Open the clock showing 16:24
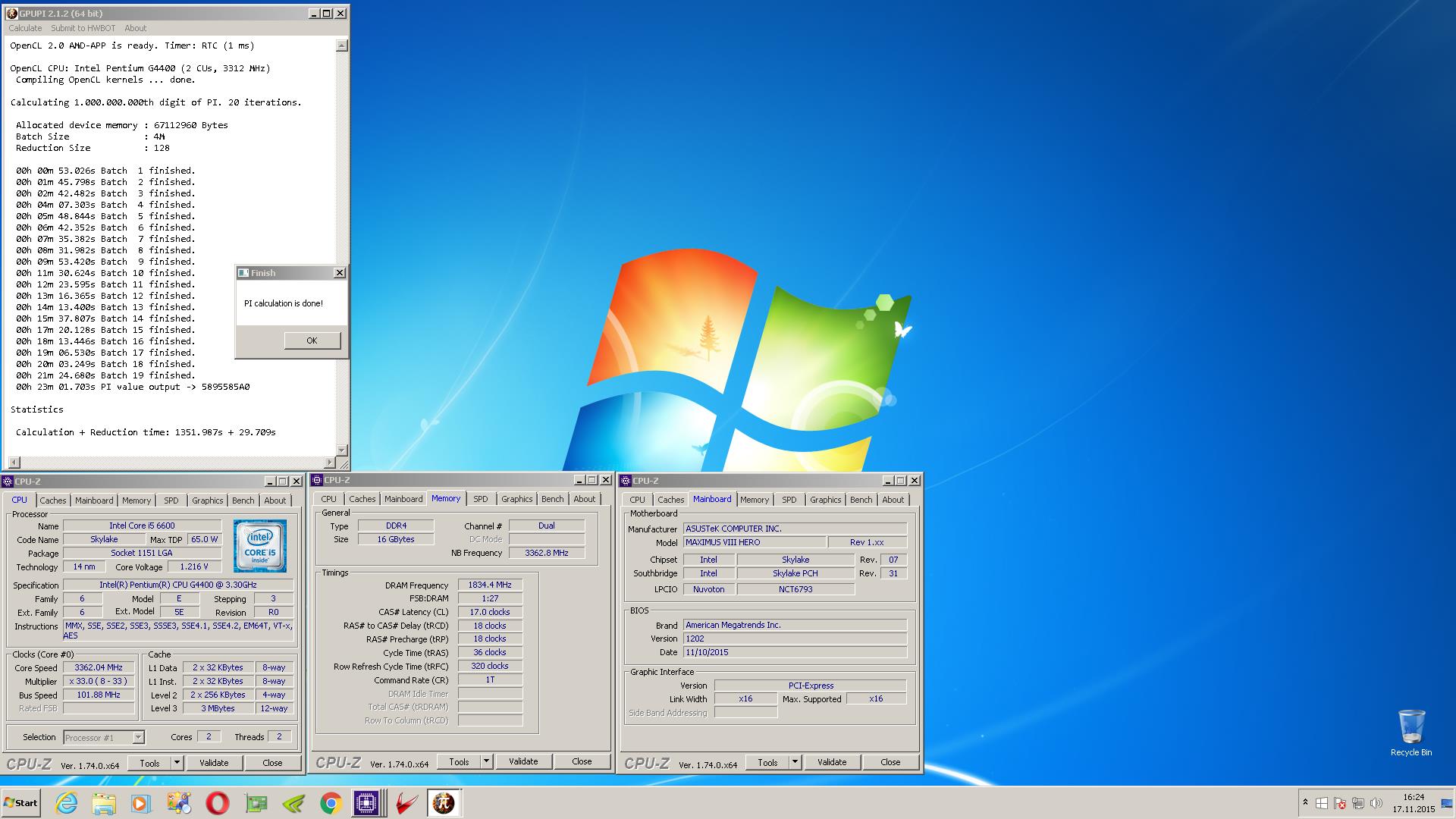1456x819 pixels. click(1414, 803)
